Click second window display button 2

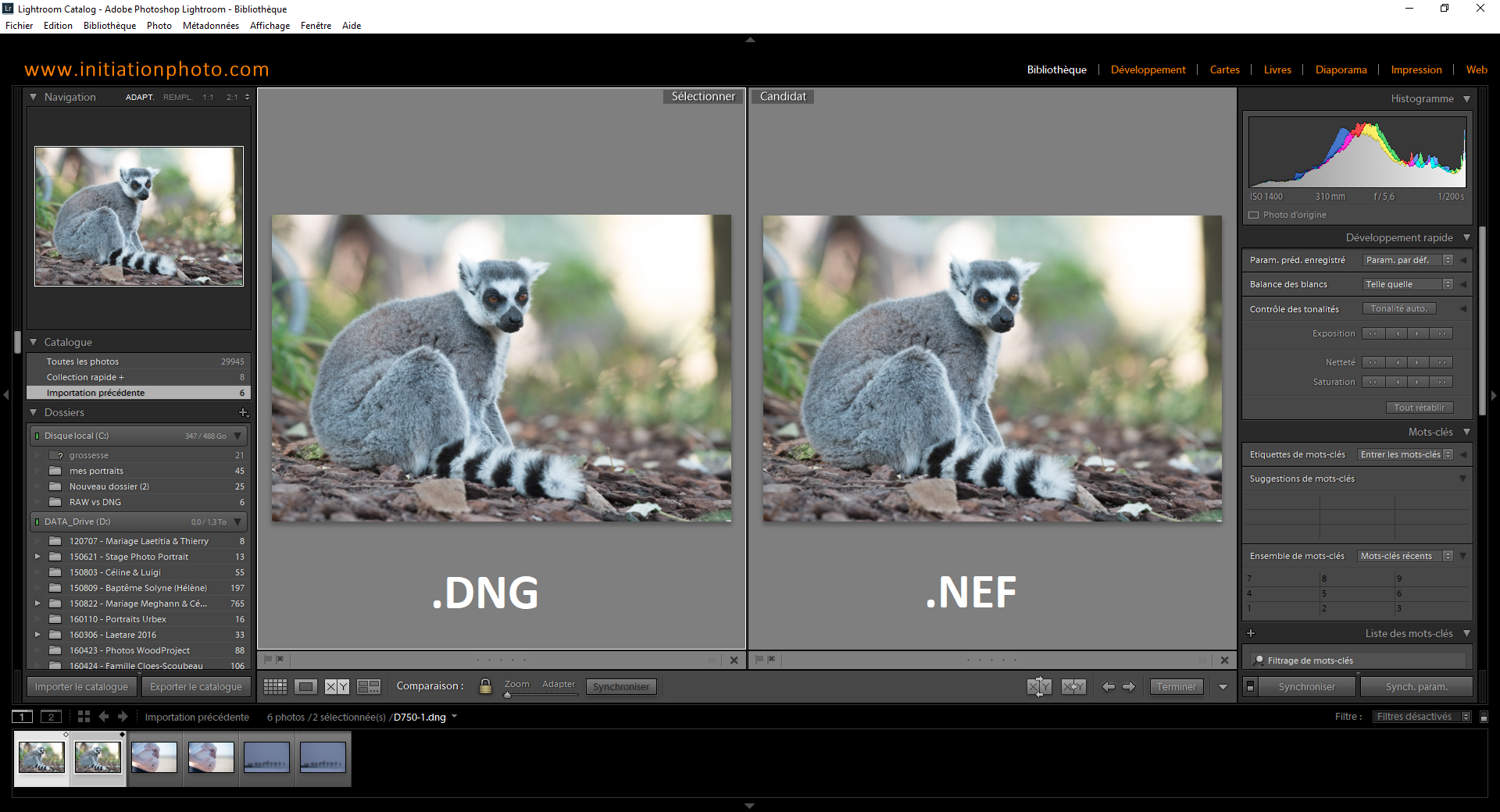pyautogui.click(x=51, y=717)
